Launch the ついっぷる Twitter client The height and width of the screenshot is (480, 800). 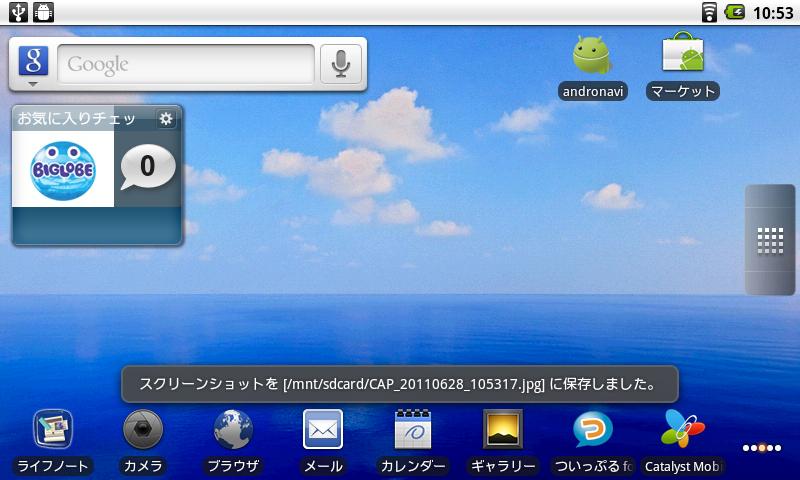coord(593,442)
